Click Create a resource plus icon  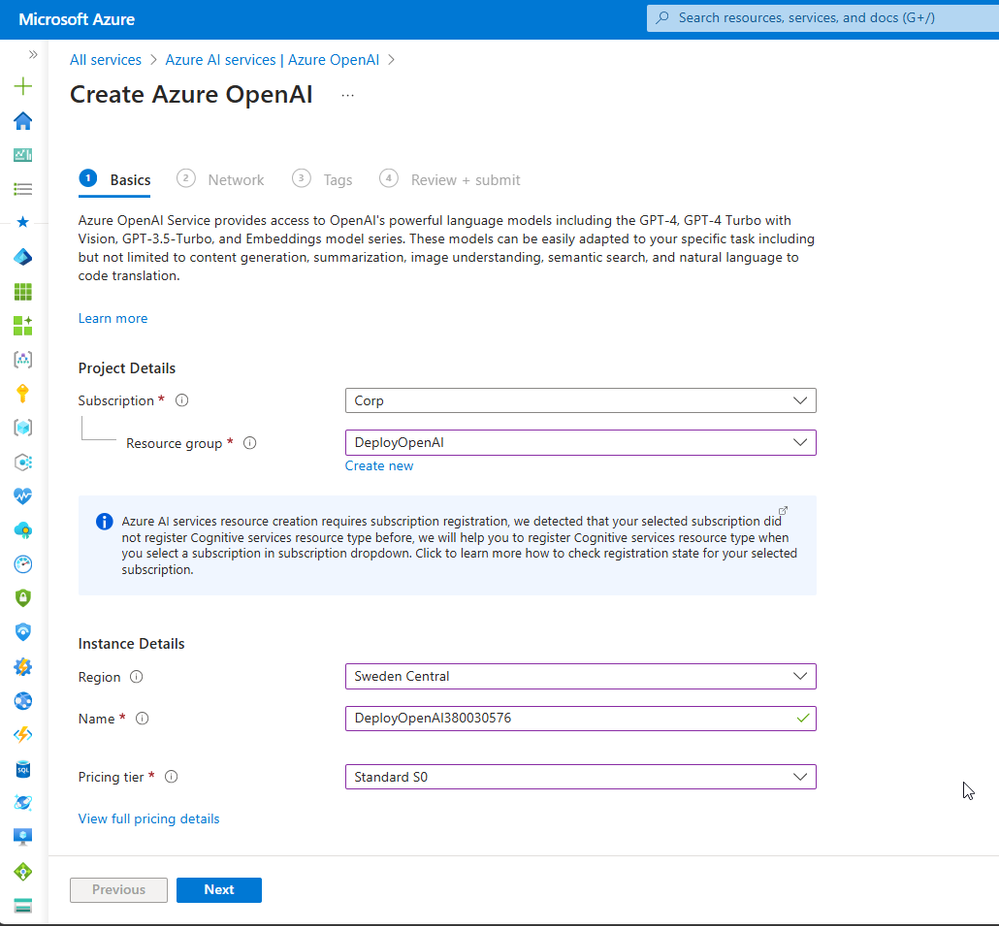coord(23,86)
